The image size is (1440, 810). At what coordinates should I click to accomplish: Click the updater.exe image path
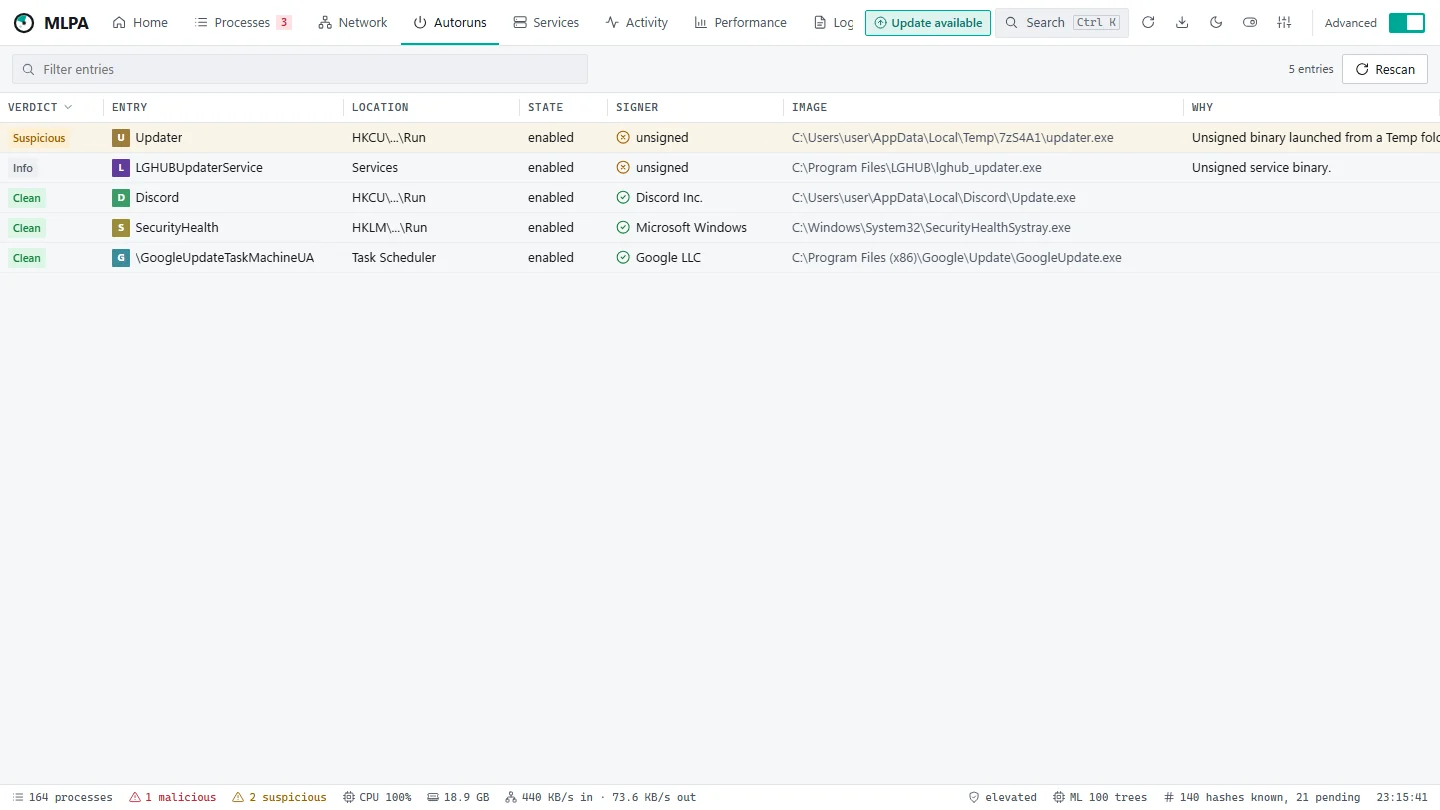[952, 138]
